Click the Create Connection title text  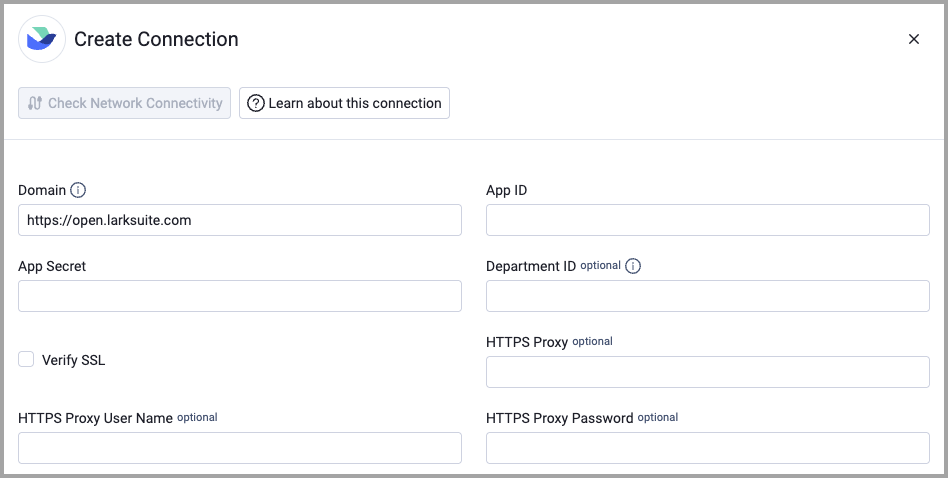156,39
